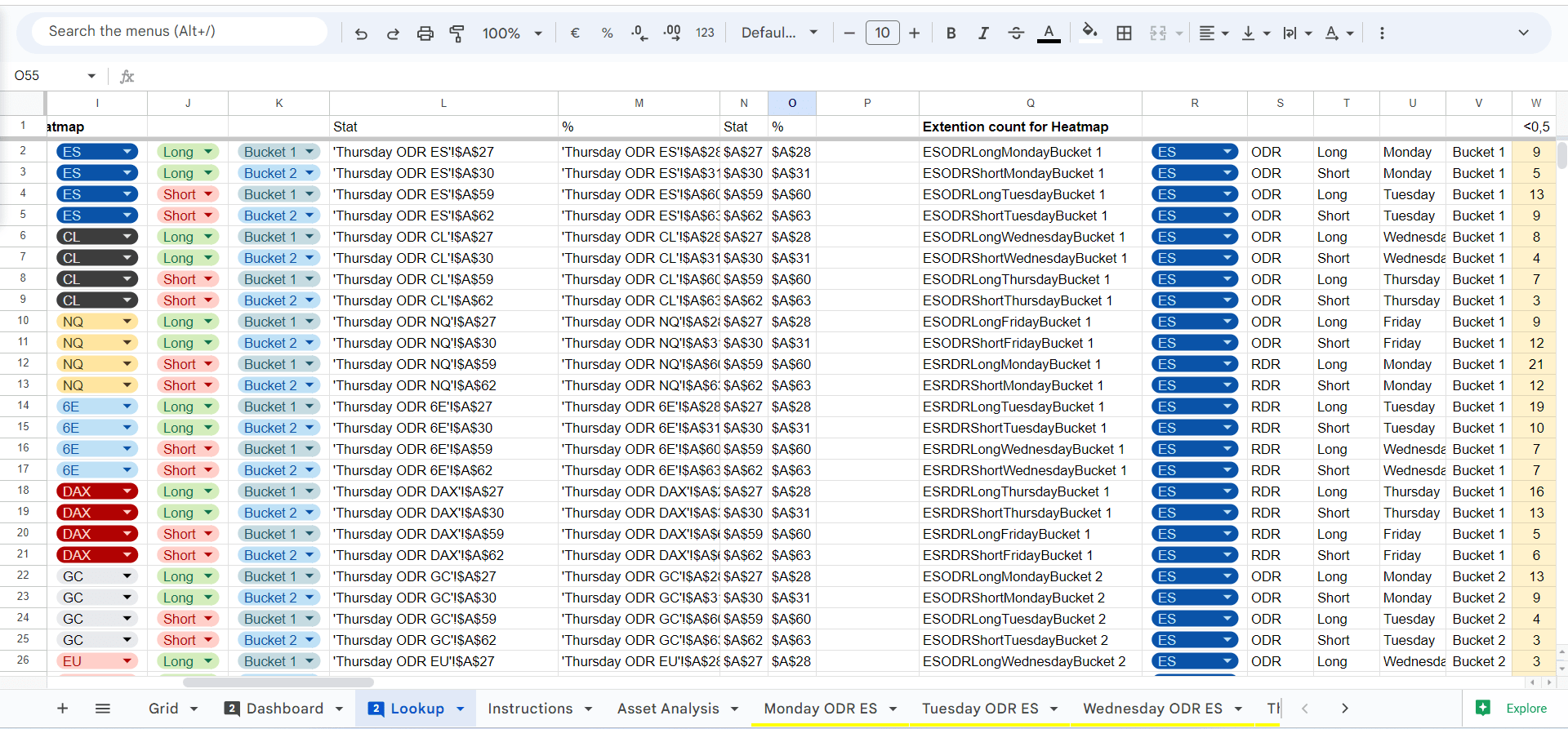1568x729 pixels.
Task: Open the ES chip in column R row 2
Action: [1194, 152]
